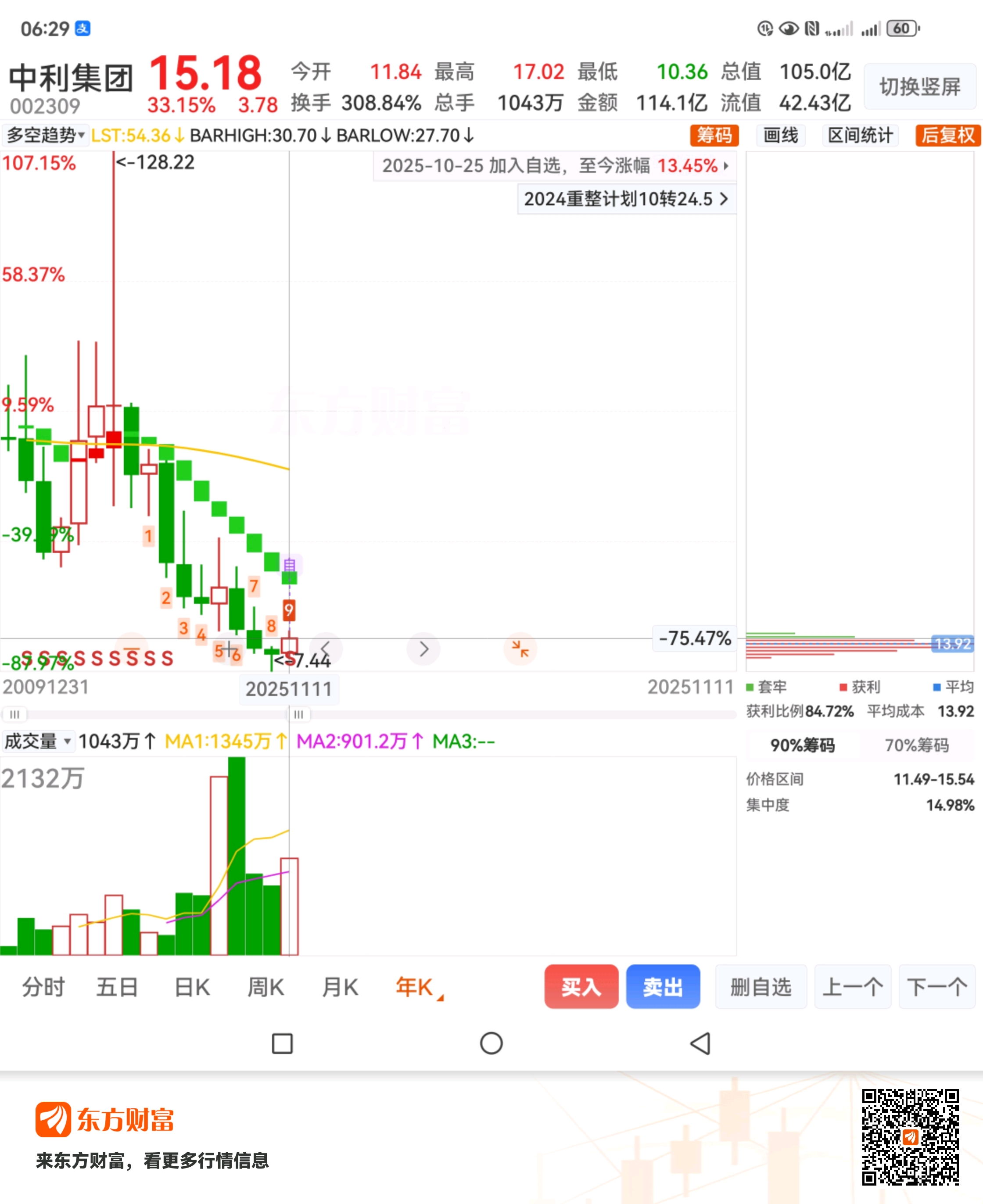Toggle 后复权 price adjustment mode
Screen dimensions: 983x1204
[947, 135]
